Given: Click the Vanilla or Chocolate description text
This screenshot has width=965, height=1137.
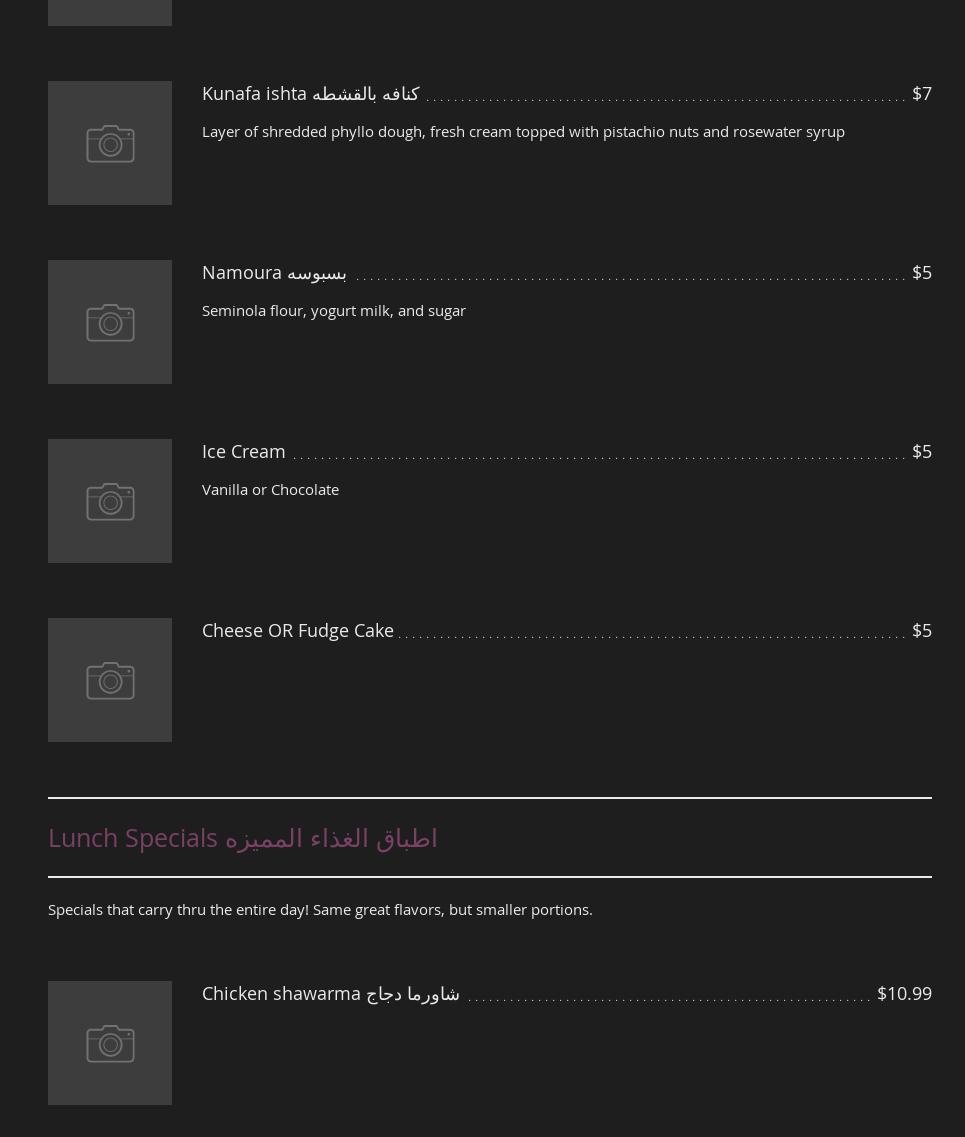Looking at the screenshot, I should pos(270,489).
